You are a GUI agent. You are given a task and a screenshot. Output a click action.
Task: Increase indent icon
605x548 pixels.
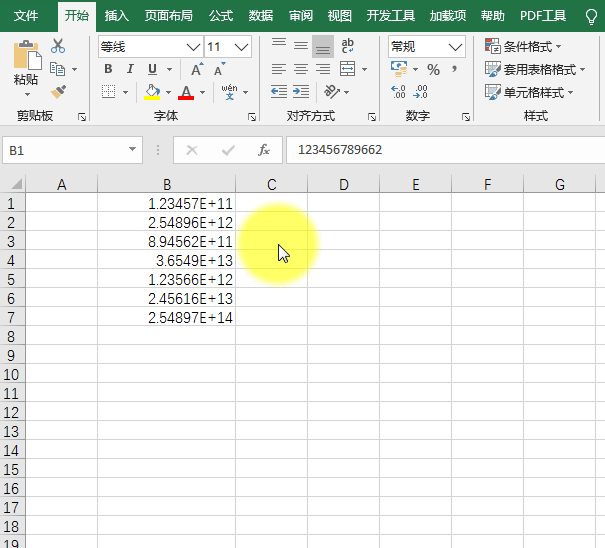tap(301, 92)
